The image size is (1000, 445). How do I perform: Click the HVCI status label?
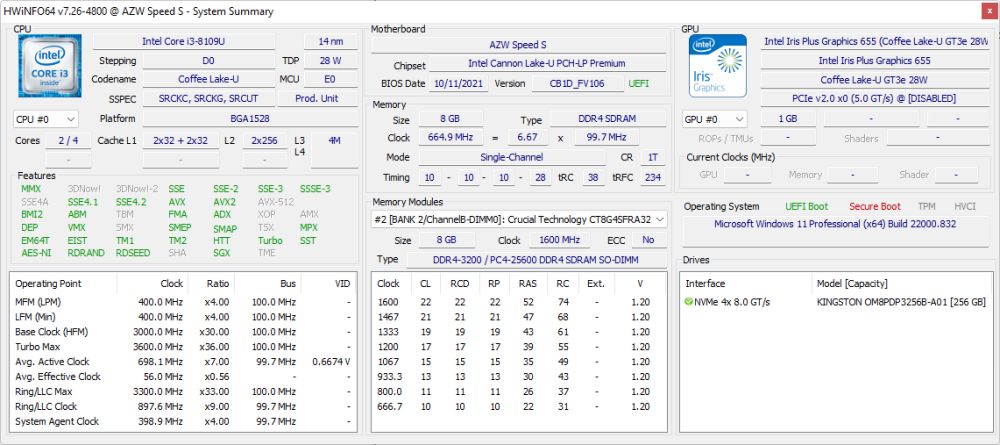964,206
